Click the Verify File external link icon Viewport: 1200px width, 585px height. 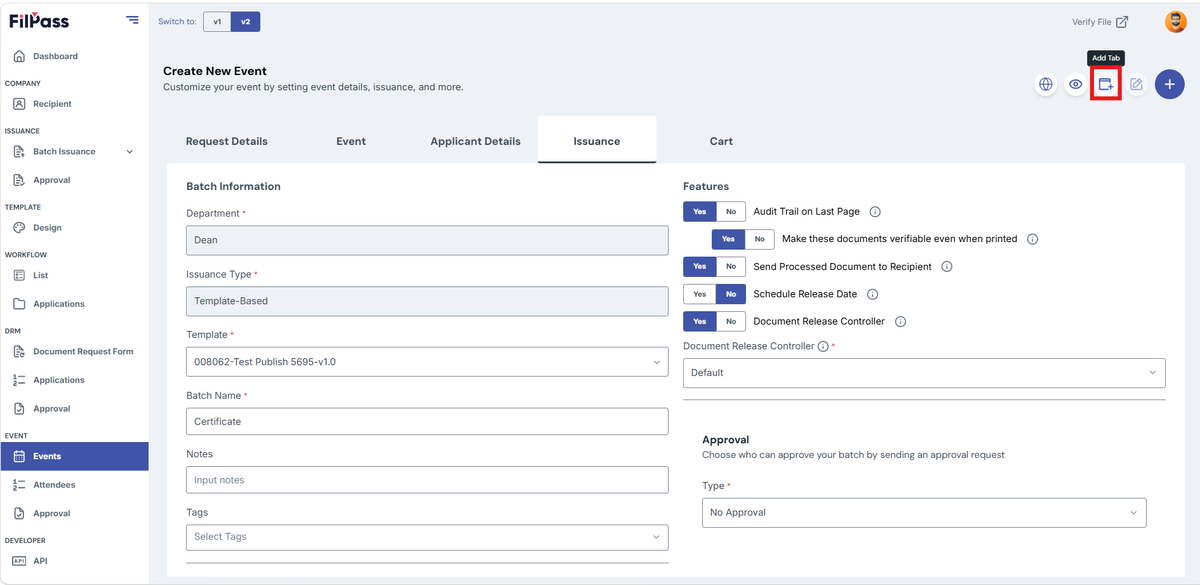pyautogui.click(x=1122, y=22)
